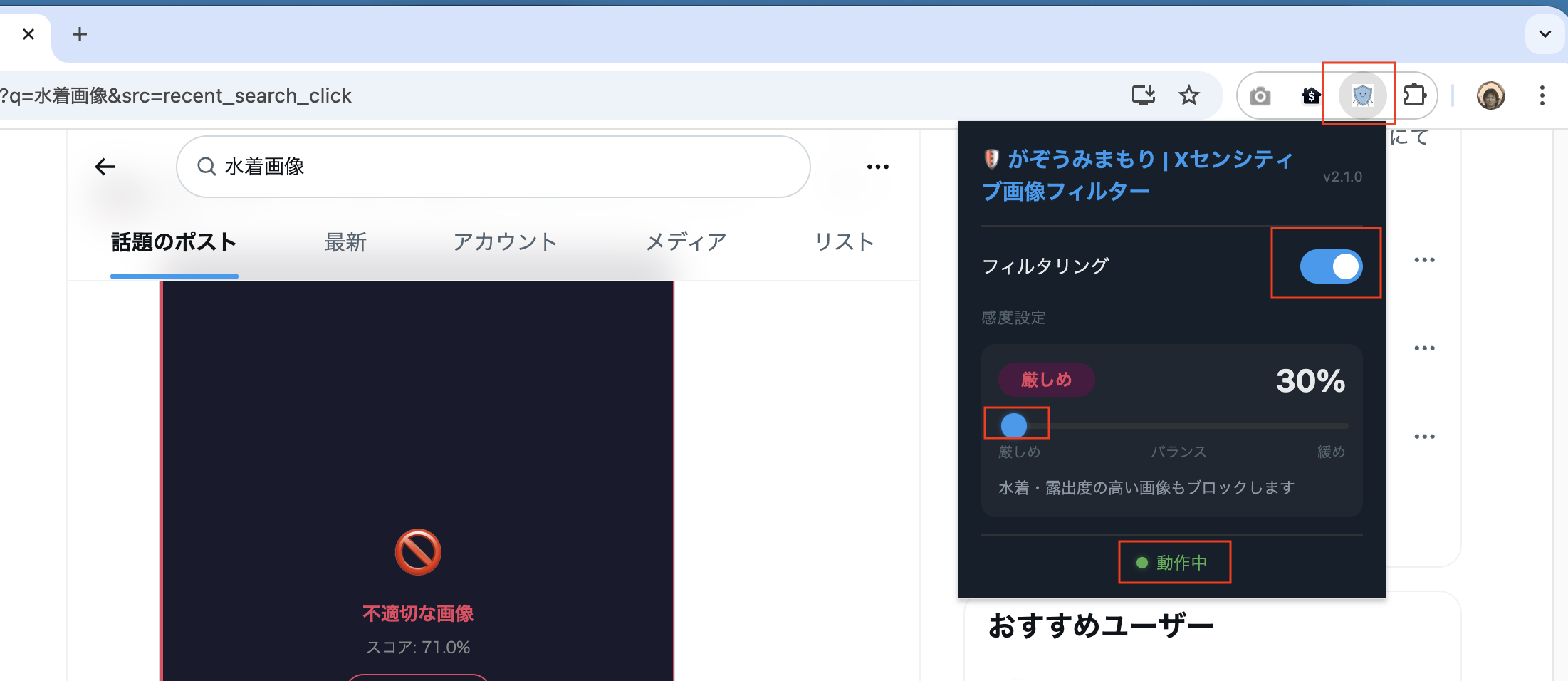Viewport: 1568px width, 681px height.
Task: Click the 感度設定 label
Action: point(1013,318)
